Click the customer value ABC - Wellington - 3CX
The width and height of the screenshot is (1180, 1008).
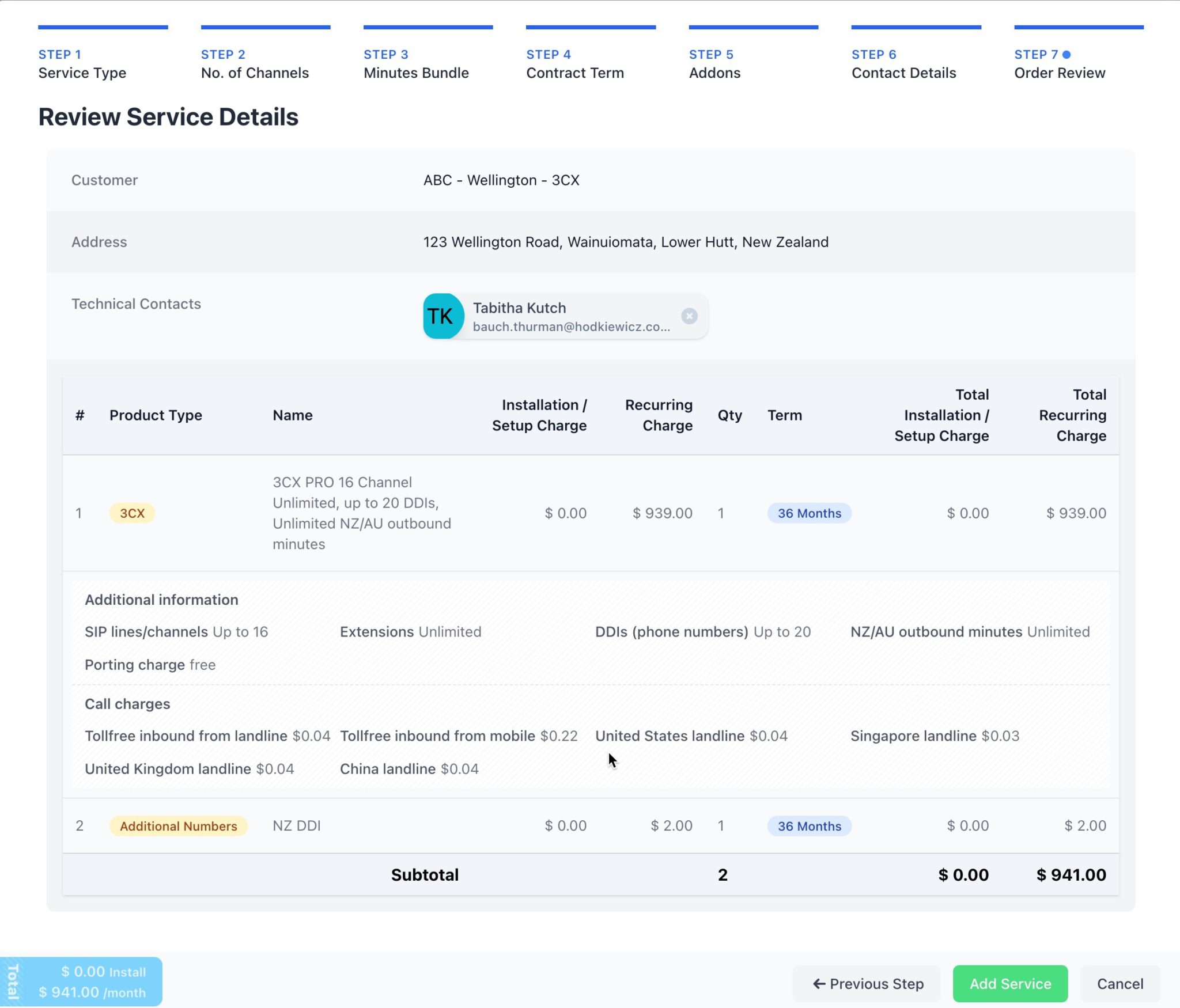coord(501,180)
